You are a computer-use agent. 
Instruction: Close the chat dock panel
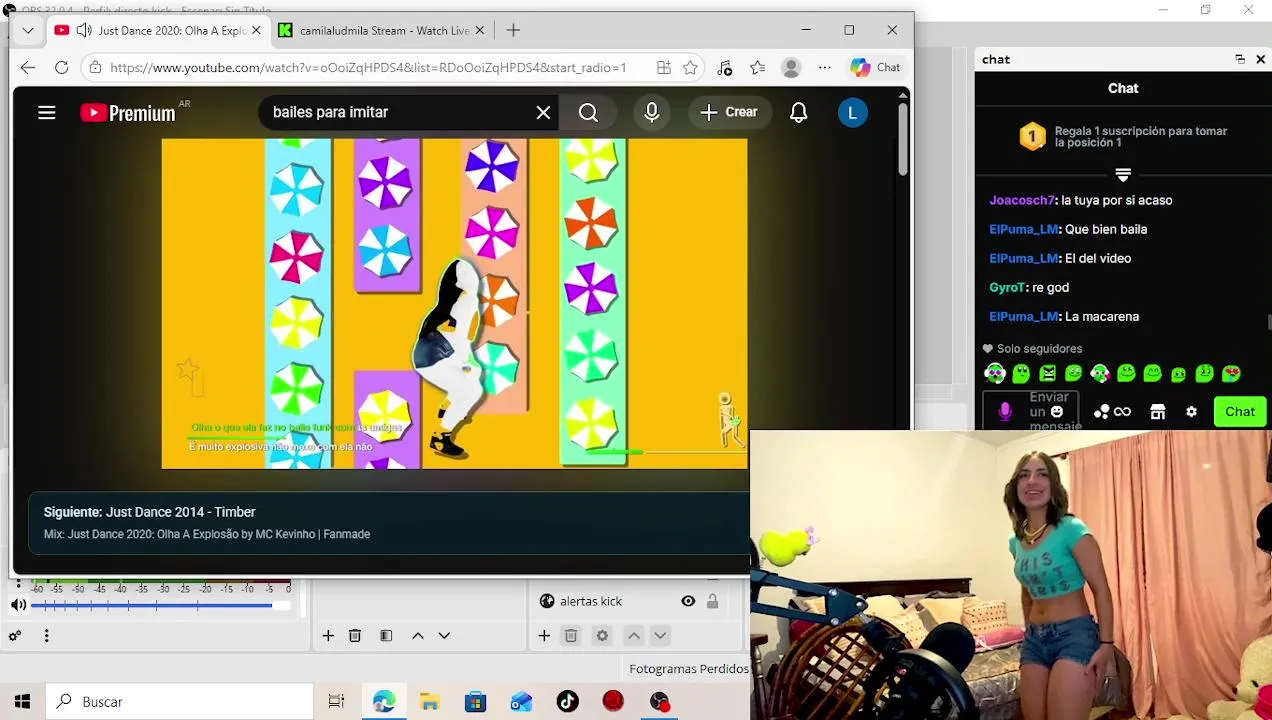[x=1260, y=59]
